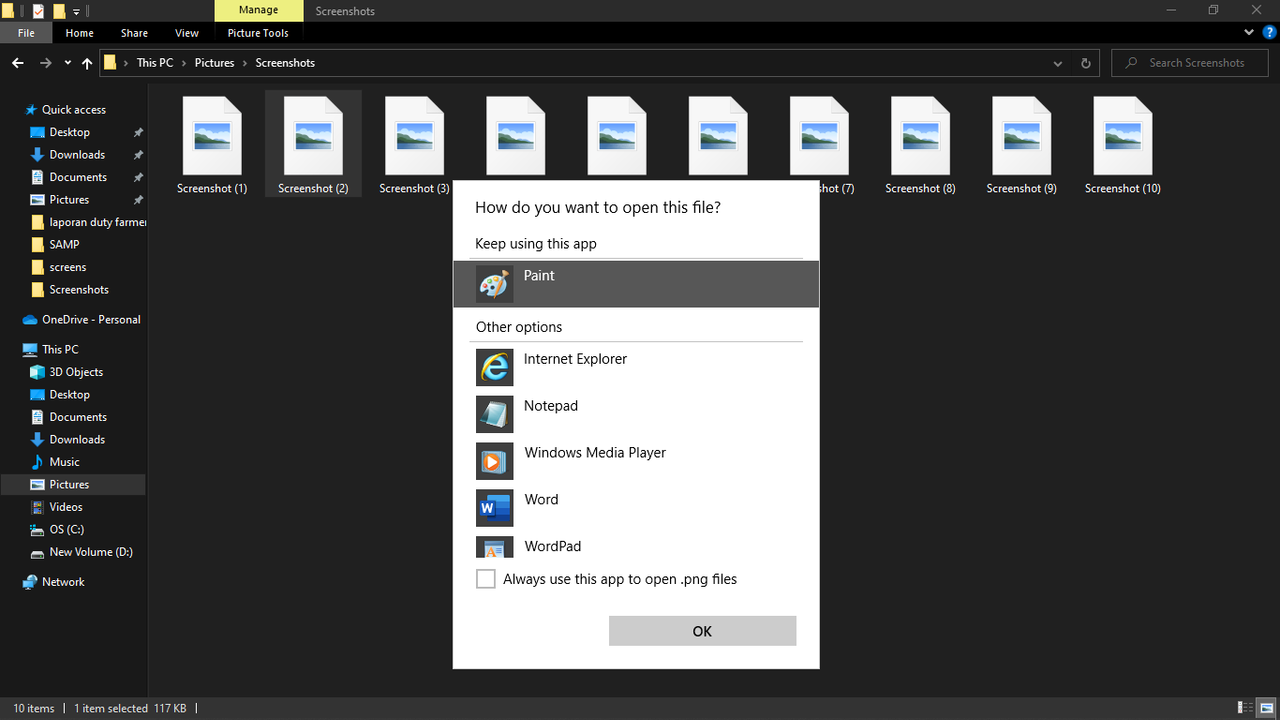Click the New folder icon in the Quick Access Toolbar
This screenshot has height=720, width=1280.
[x=59, y=11]
